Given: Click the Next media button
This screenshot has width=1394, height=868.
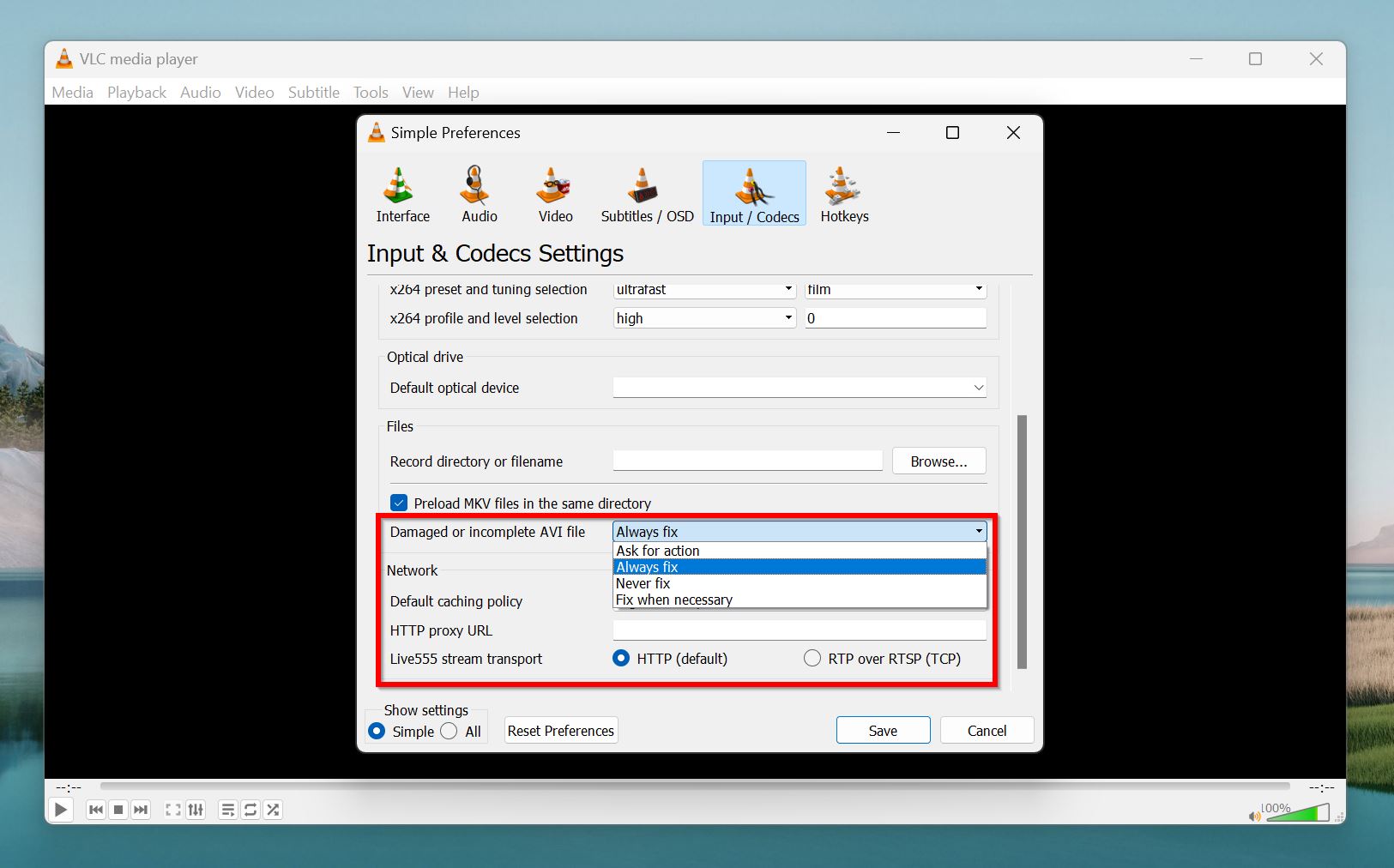Looking at the screenshot, I should click(141, 810).
